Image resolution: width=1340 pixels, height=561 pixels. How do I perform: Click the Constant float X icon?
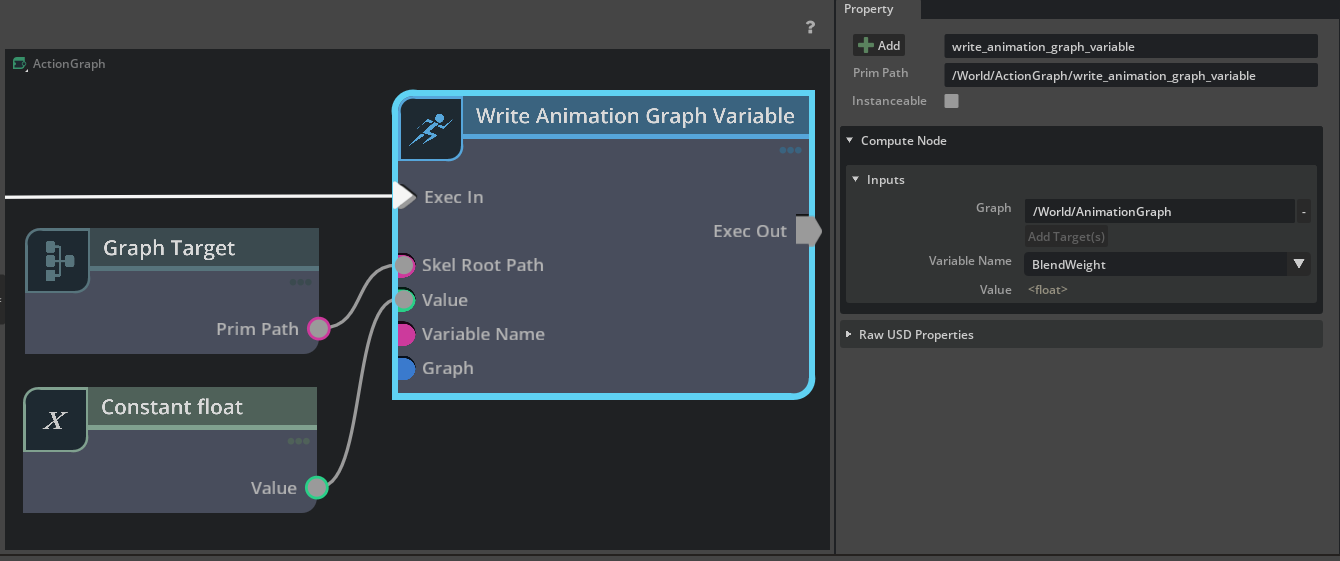[55, 420]
